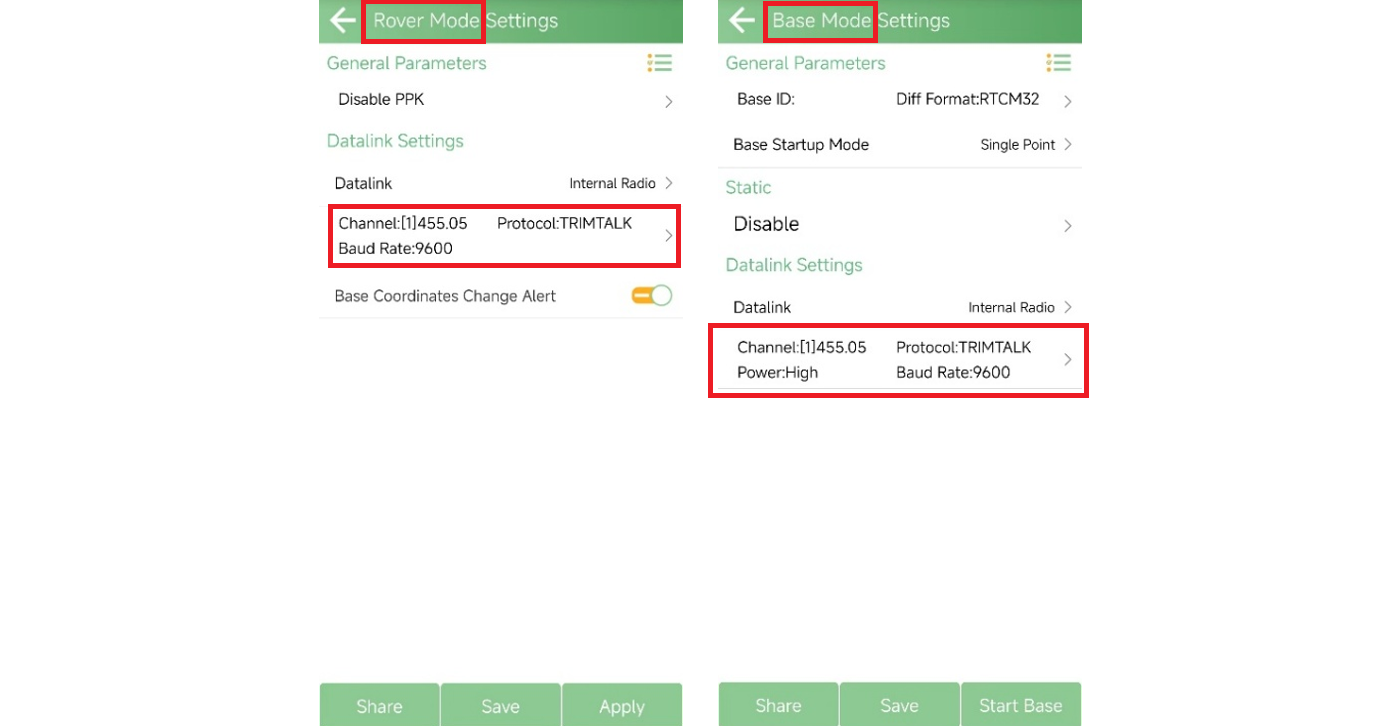The width and height of the screenshot is (1399, 726).
Task: Expand Disable PPK option chevron
Action: point(668,101)
